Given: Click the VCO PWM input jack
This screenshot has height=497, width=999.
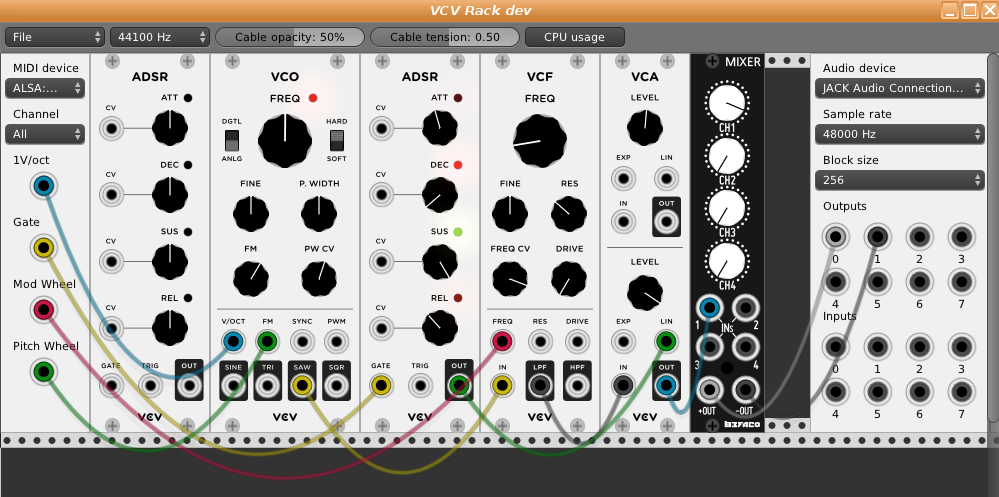Looking at the screenshot, I should [x=336, y=342].
